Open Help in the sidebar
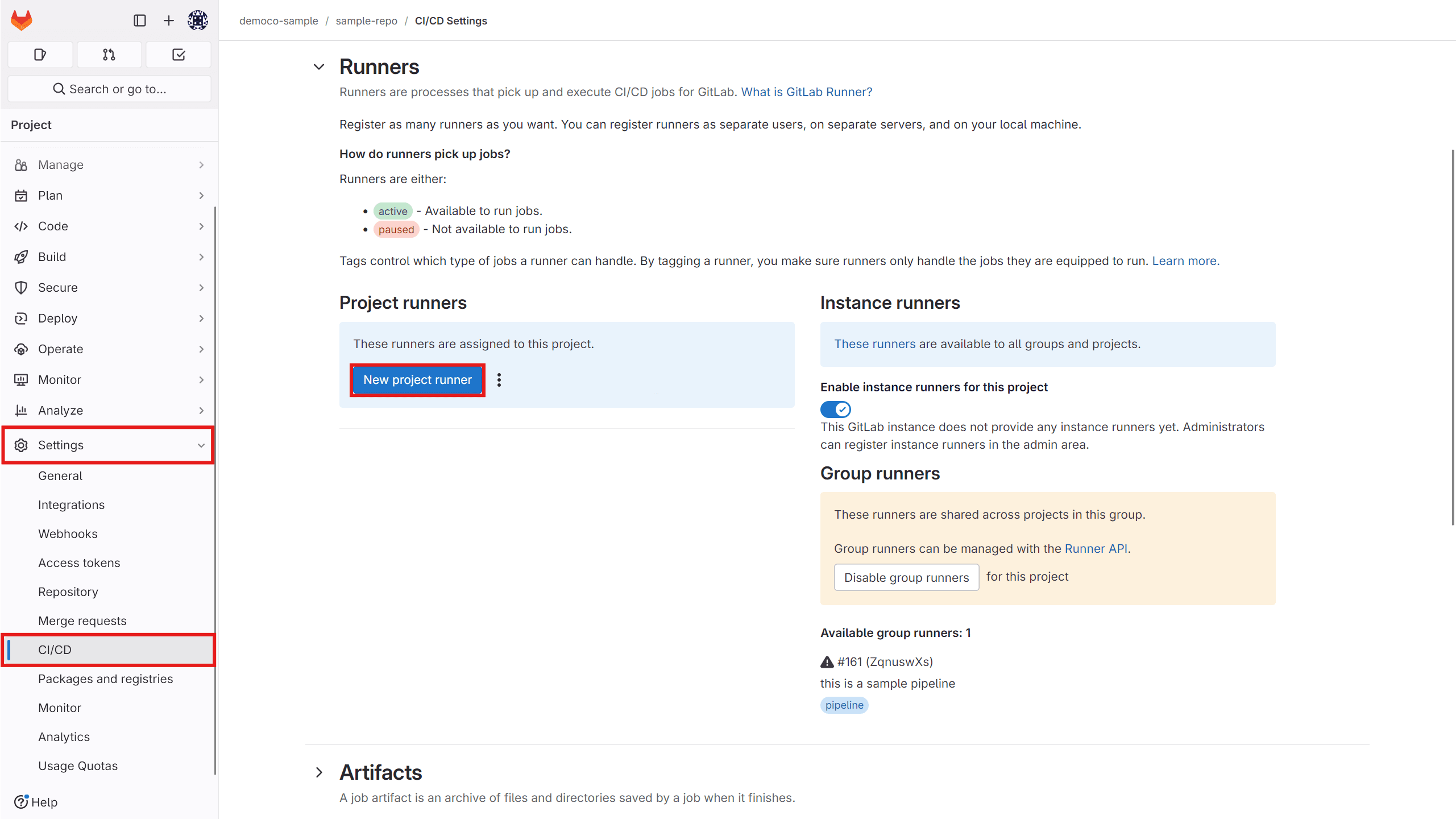The image size is (1456, 819). [x=36, y=802]
